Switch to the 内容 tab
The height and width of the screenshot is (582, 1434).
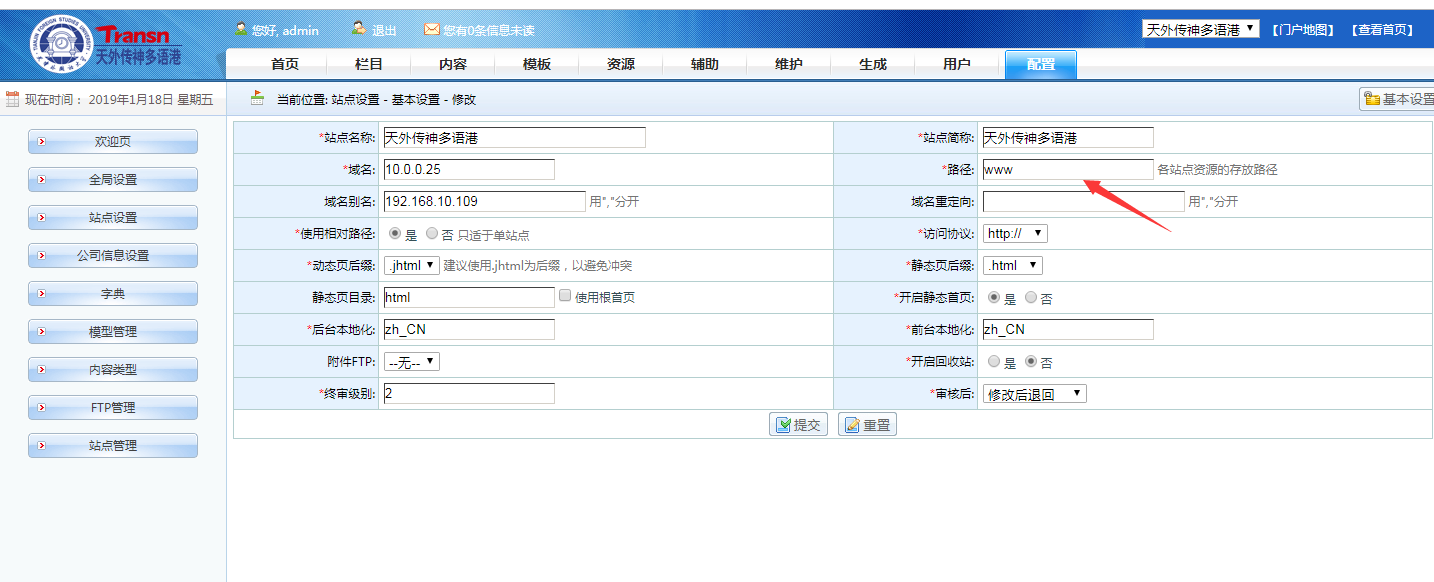tap(453, 64)
